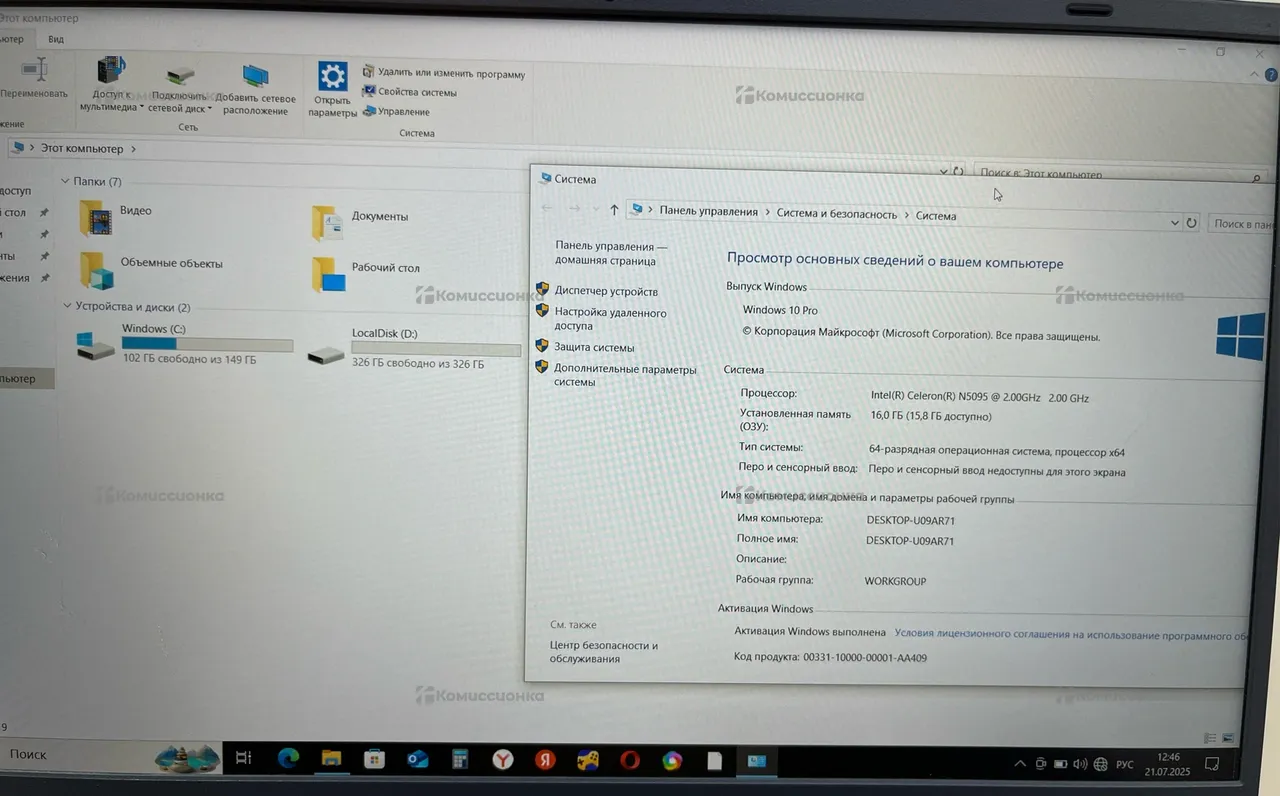
Task: Go to Панель управления breadcrumb
Action: [708, 211]
